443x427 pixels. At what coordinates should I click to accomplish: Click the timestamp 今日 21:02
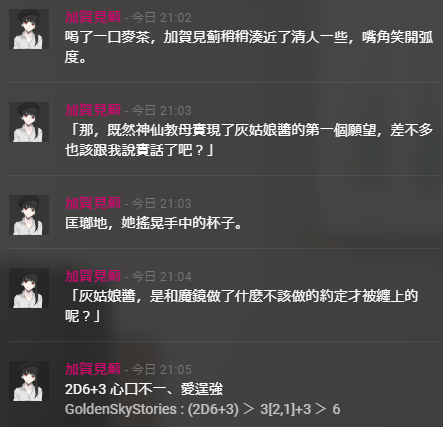[x=162, y=18]
